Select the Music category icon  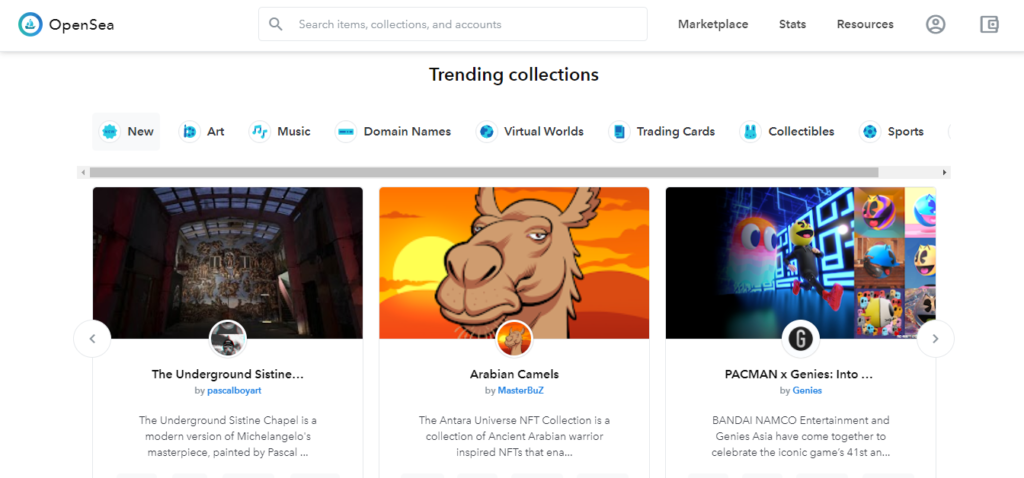[259, 131]
